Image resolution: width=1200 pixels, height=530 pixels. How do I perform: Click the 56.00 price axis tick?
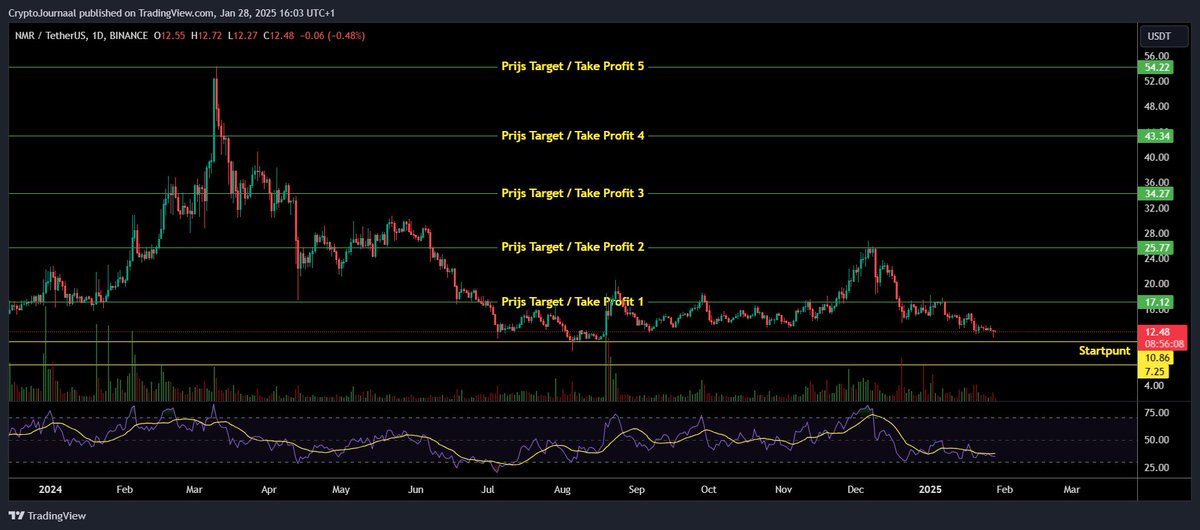coord(1158,56)
